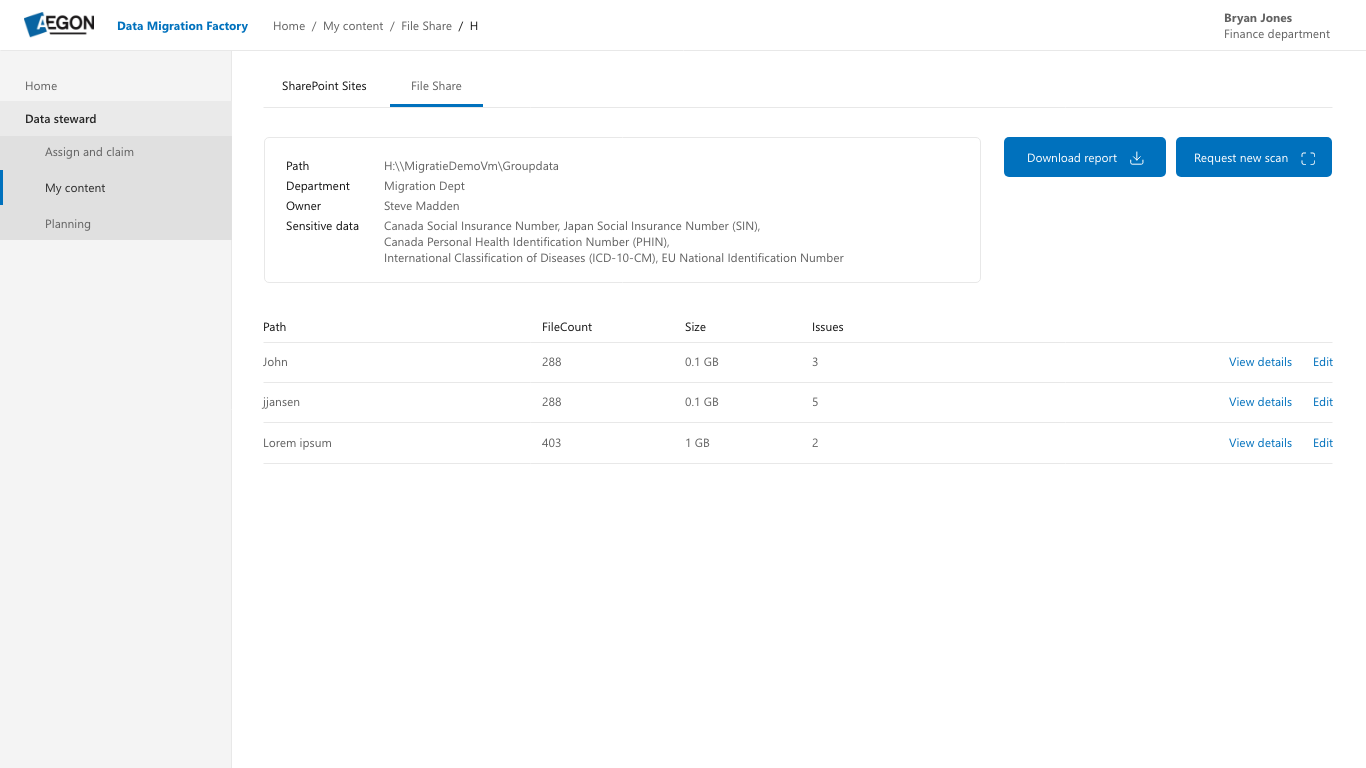The image size is (1366, 768).
Task: Click the Download report button
Action: pyautogui.click(x=1085, y=157)
